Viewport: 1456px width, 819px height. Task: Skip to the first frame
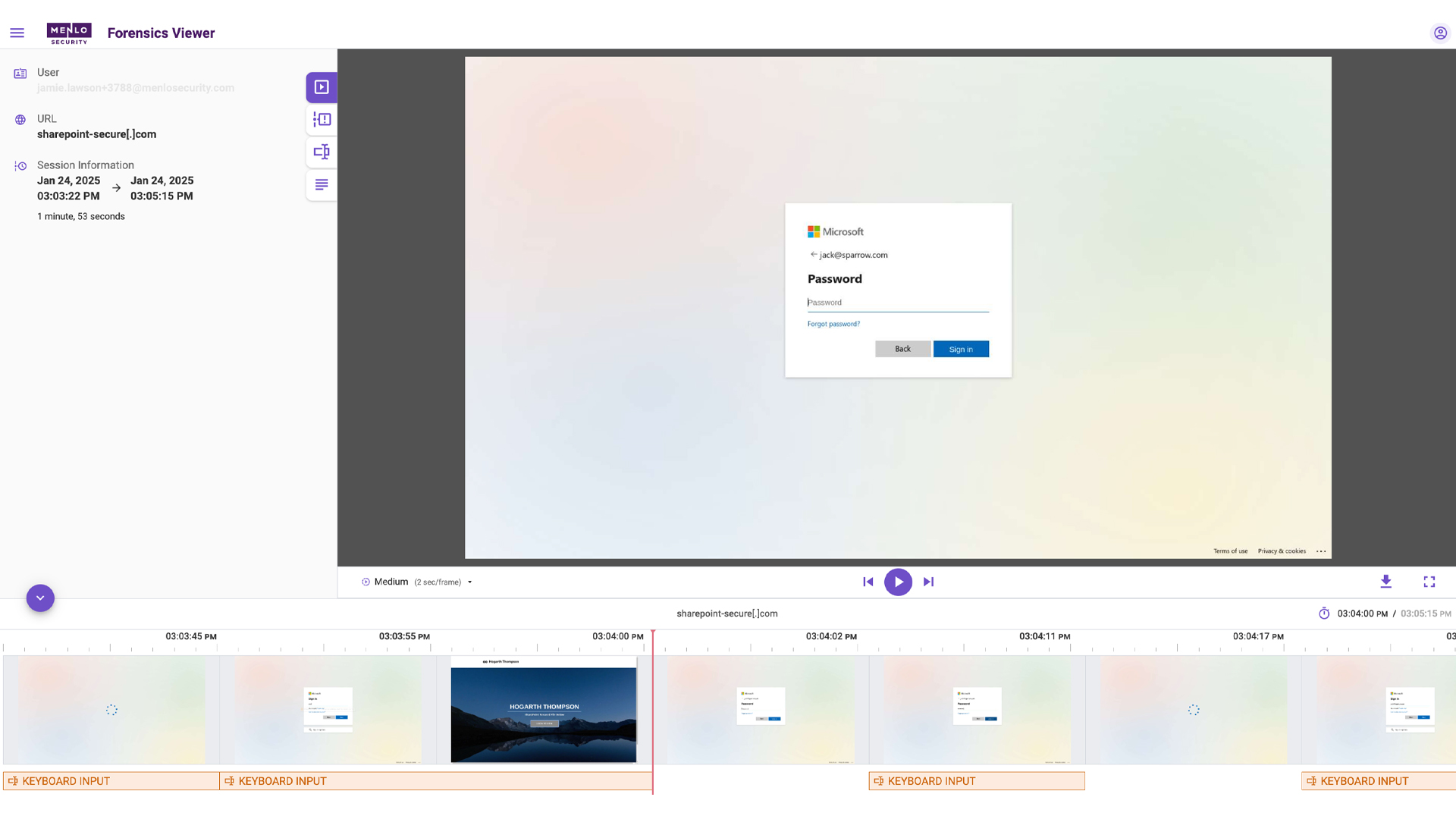point(868,582)
